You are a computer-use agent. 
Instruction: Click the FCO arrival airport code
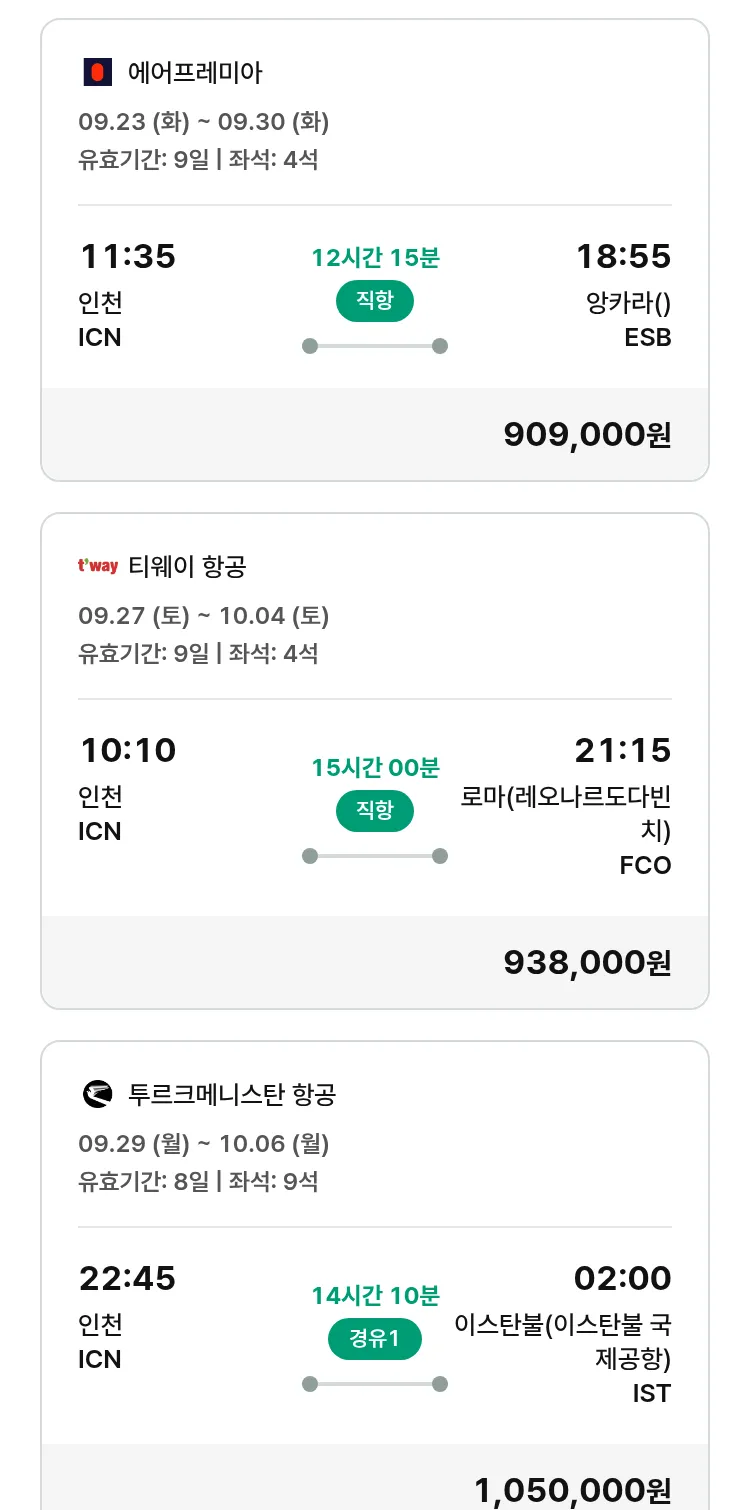point(645,865)
